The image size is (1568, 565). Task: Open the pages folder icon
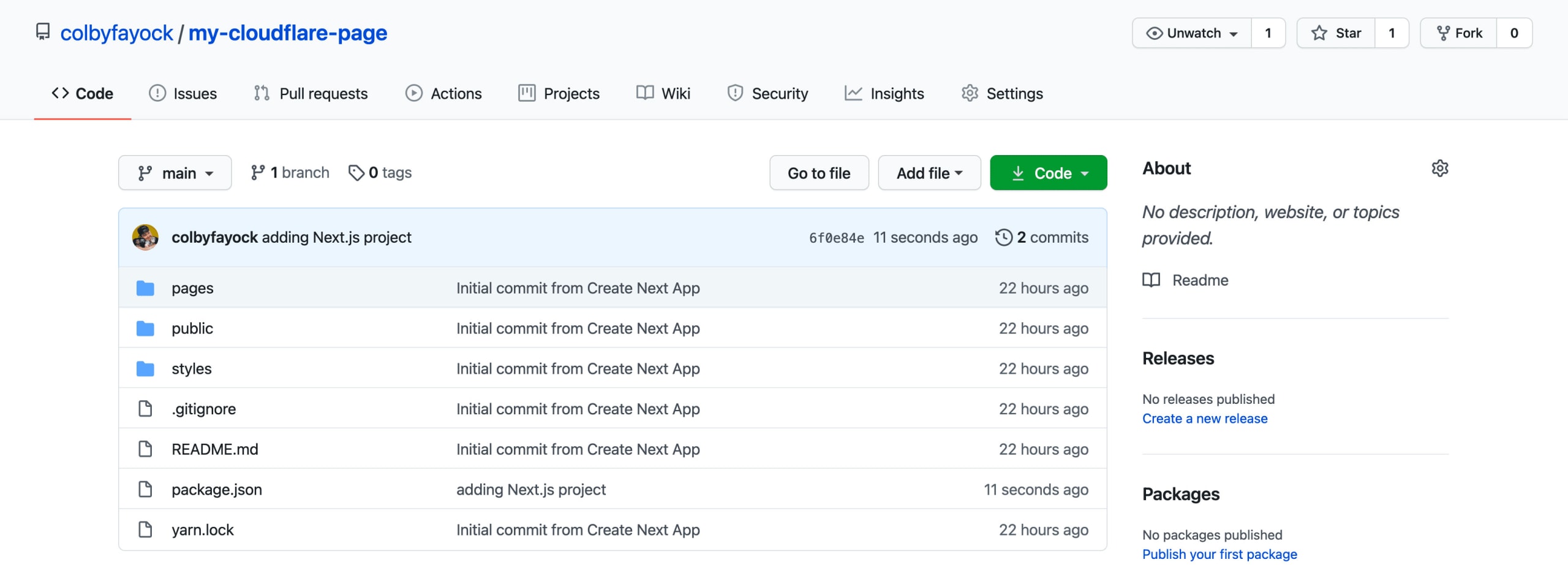pos(145,288)
